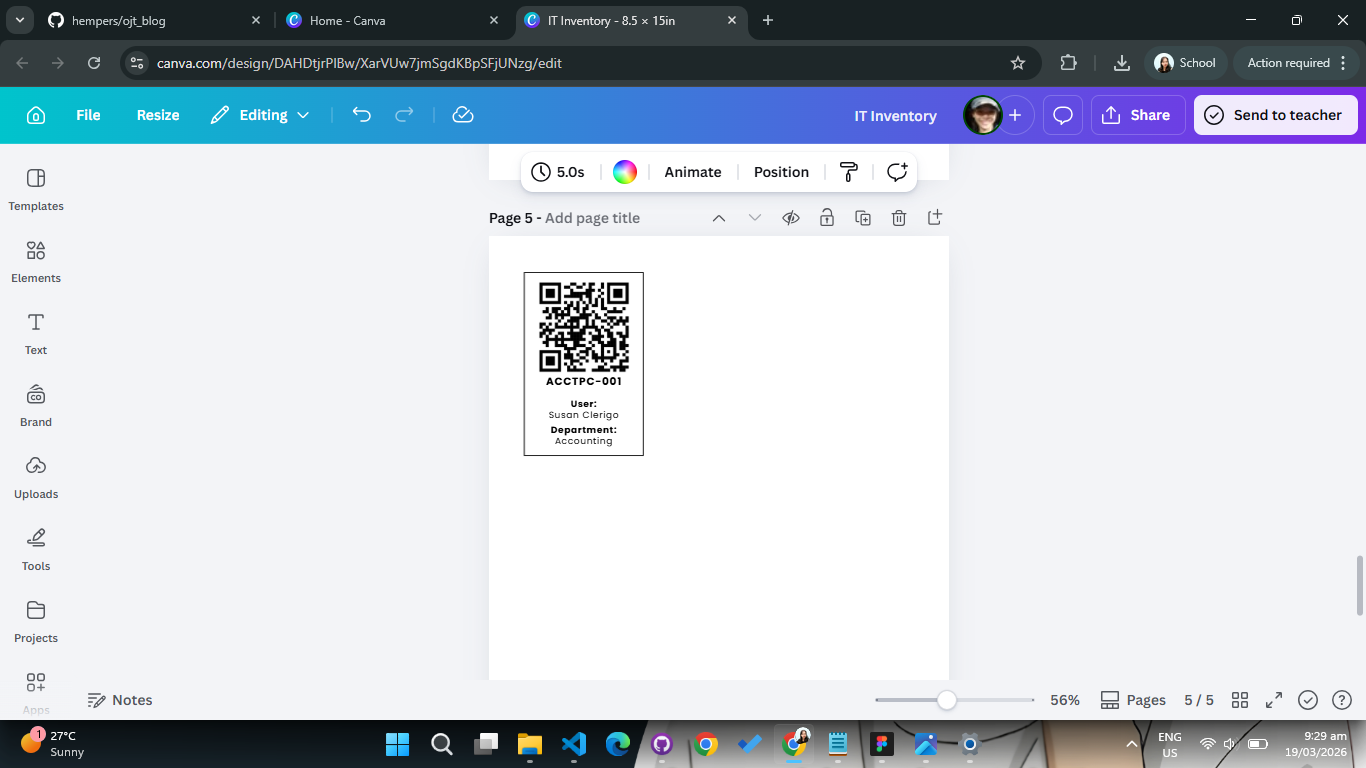Toggle the Pages thumbnail panel

click(1133, 700)
